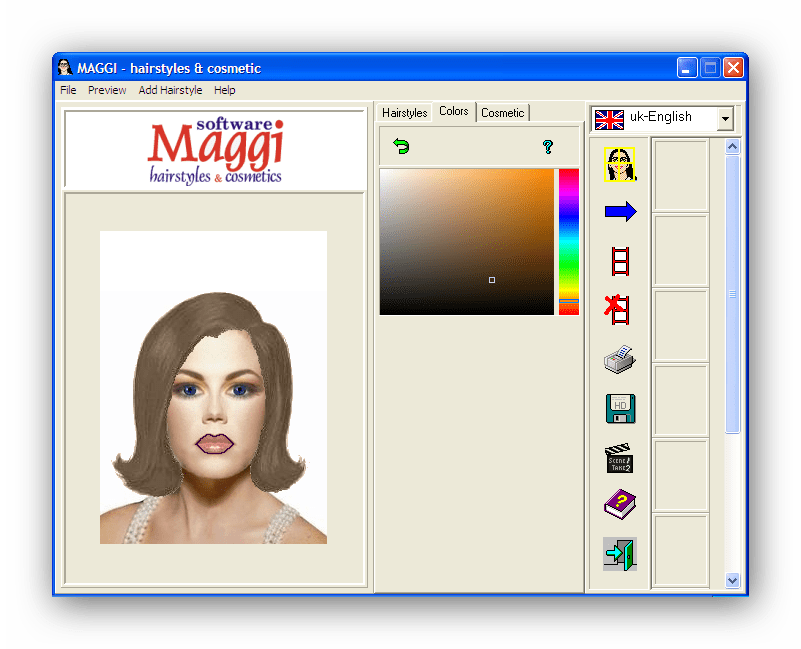Click the blue right arrow icon
The height and width of the screenshot is (649, 801).
[620, 212]
